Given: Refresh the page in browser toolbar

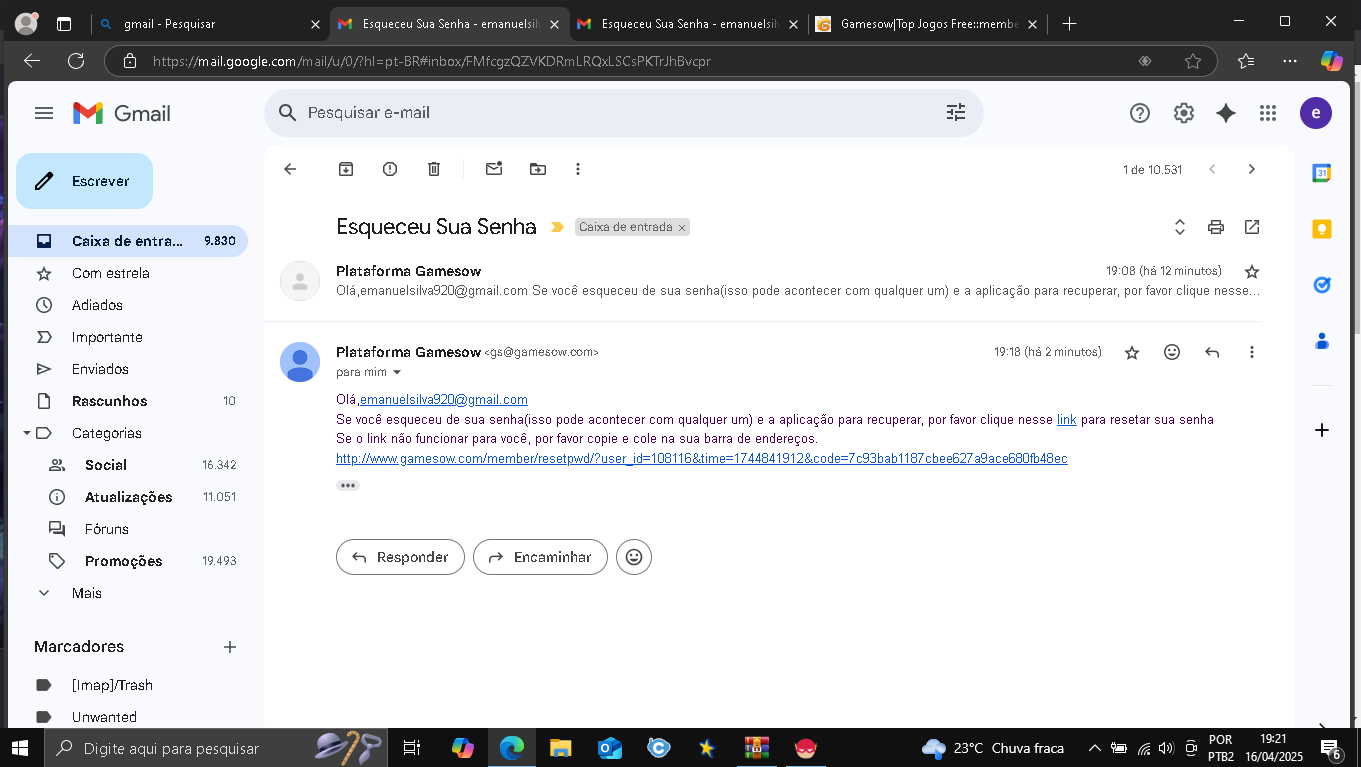Looking at the screenshot, I should [76, 61].
